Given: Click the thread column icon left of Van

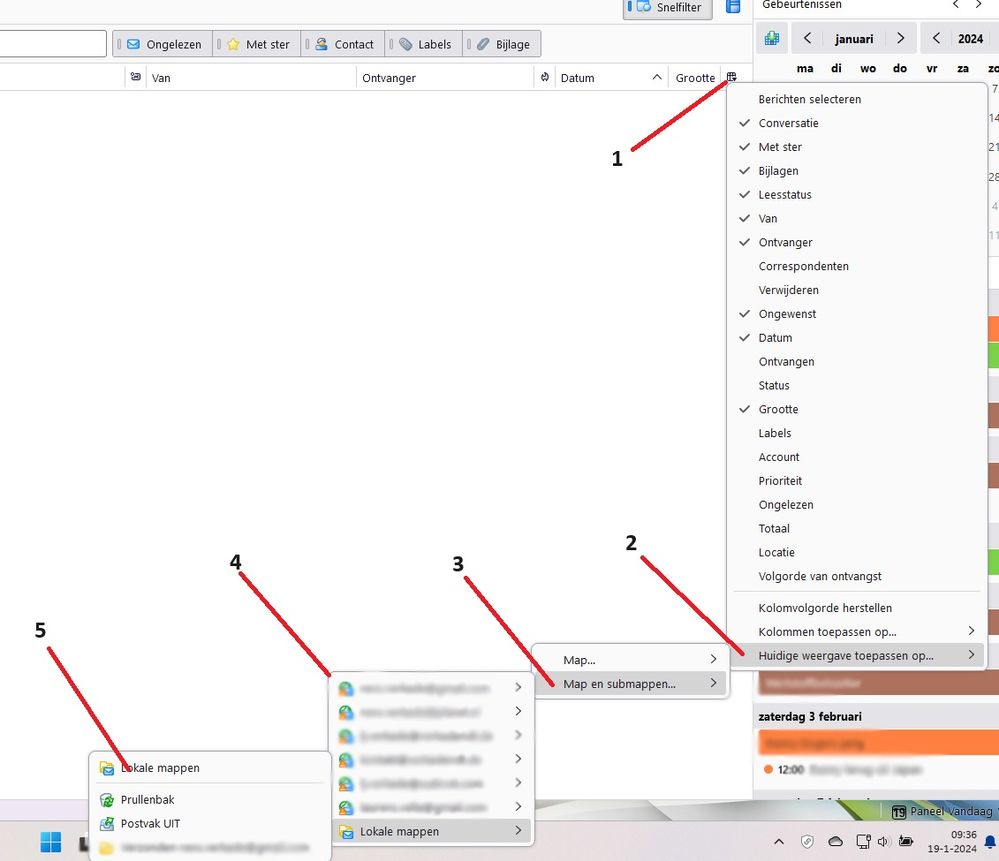Looking at the screenshot, I should tap(135, 77).
